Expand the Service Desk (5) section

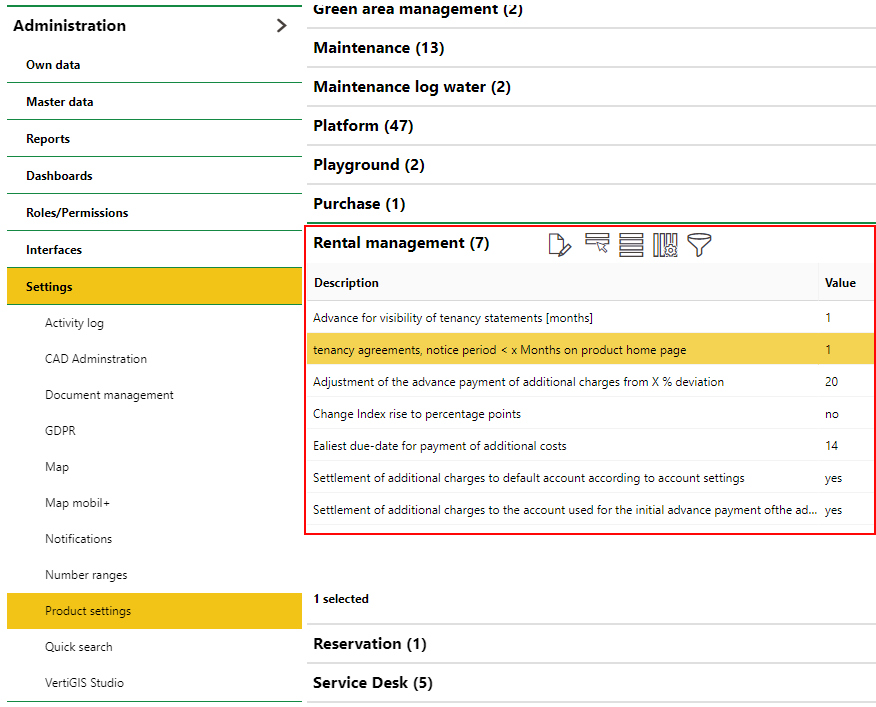pos(372,683)
